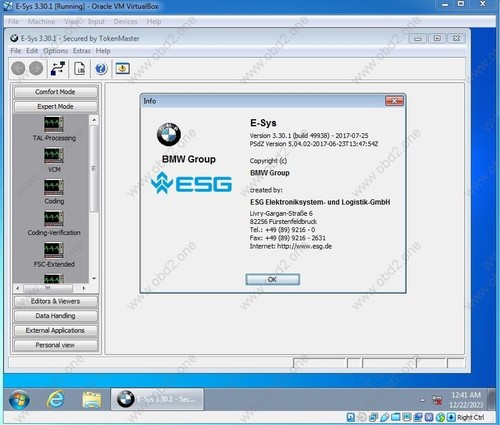Open VirtualBox Input menu
The height and width of the screenshot is (425, 500).
[x=96, y=22]
